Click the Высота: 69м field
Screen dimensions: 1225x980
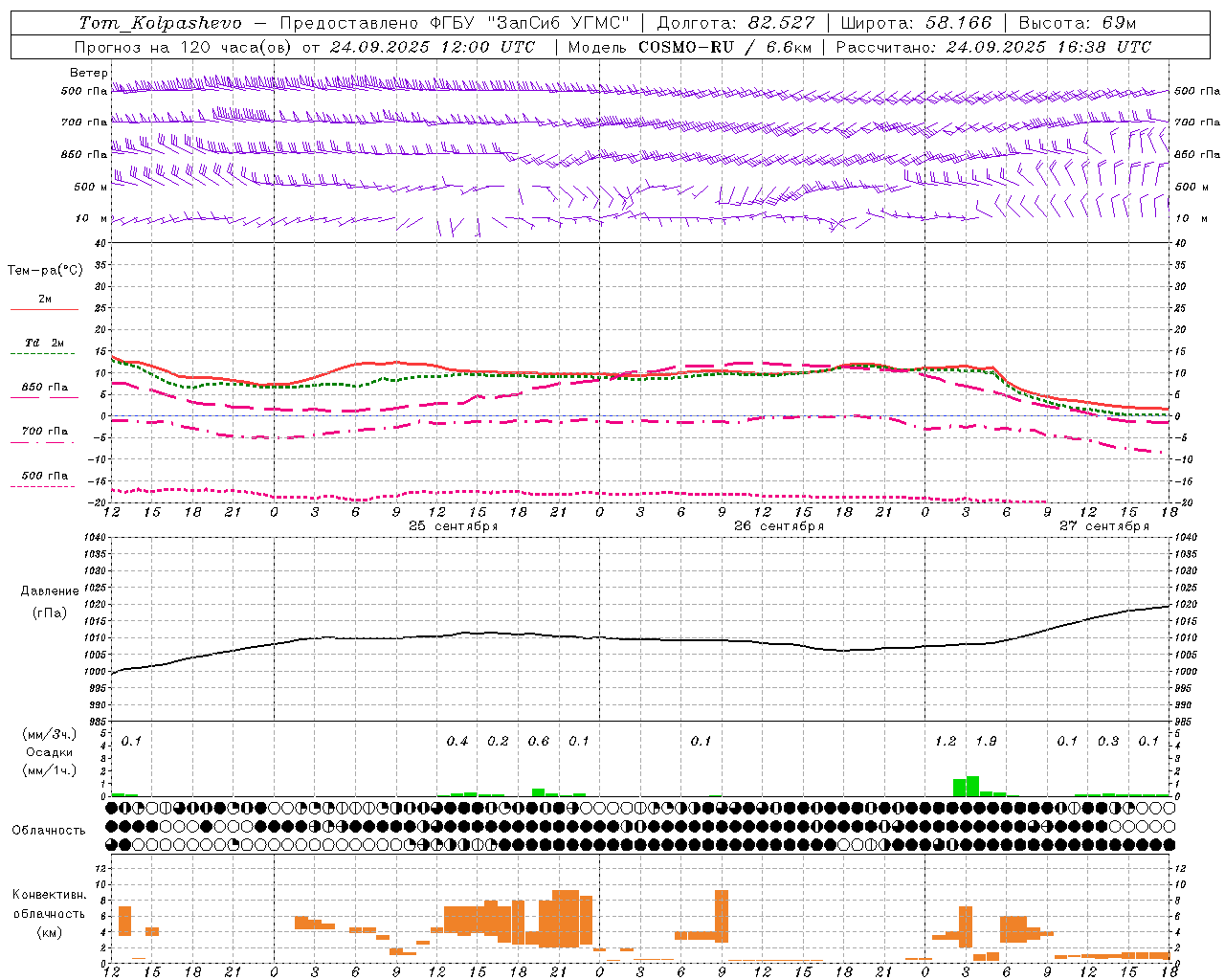click(1078, 23)
